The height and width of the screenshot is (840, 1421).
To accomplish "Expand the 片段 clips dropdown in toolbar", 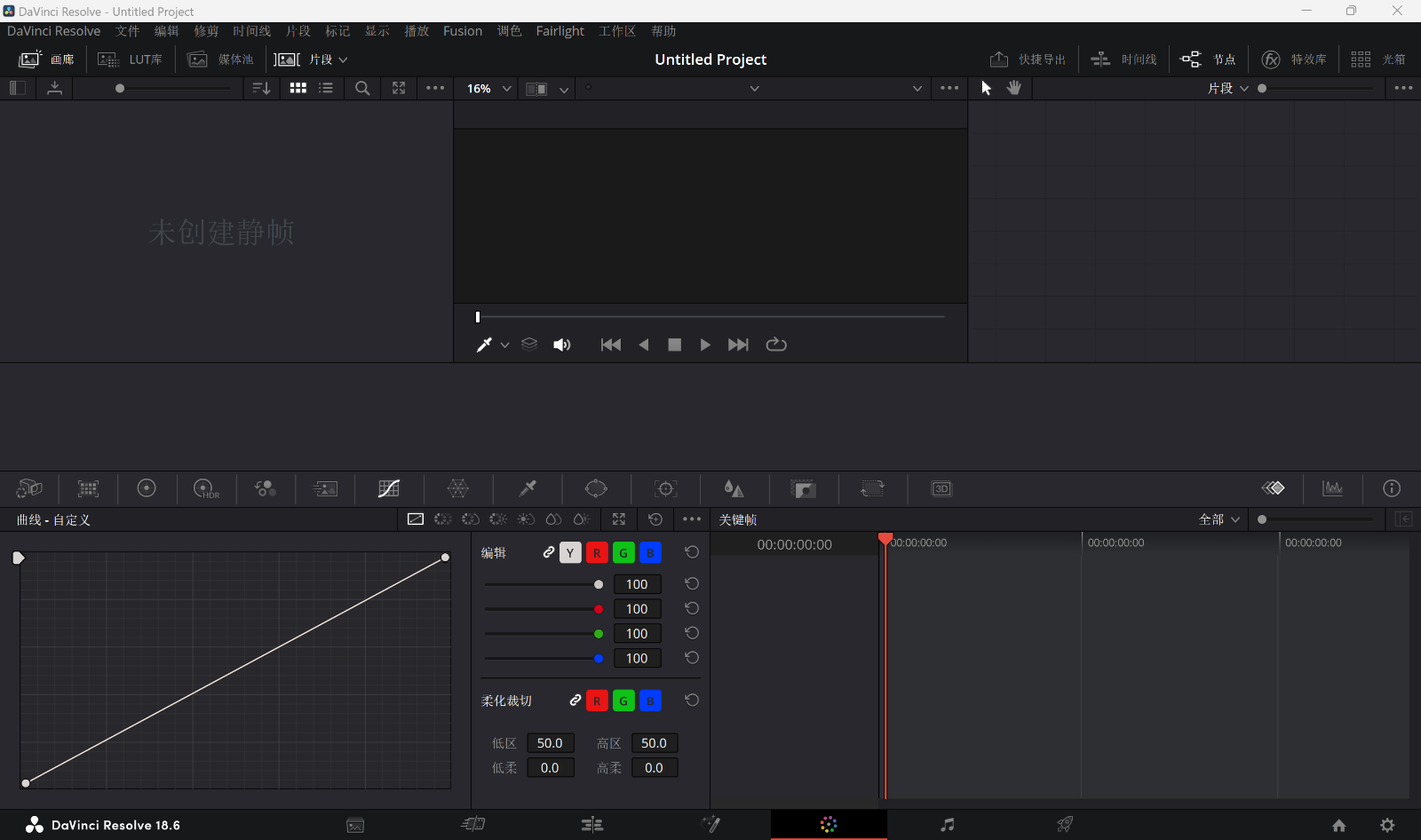I will (x=328, y=59).
